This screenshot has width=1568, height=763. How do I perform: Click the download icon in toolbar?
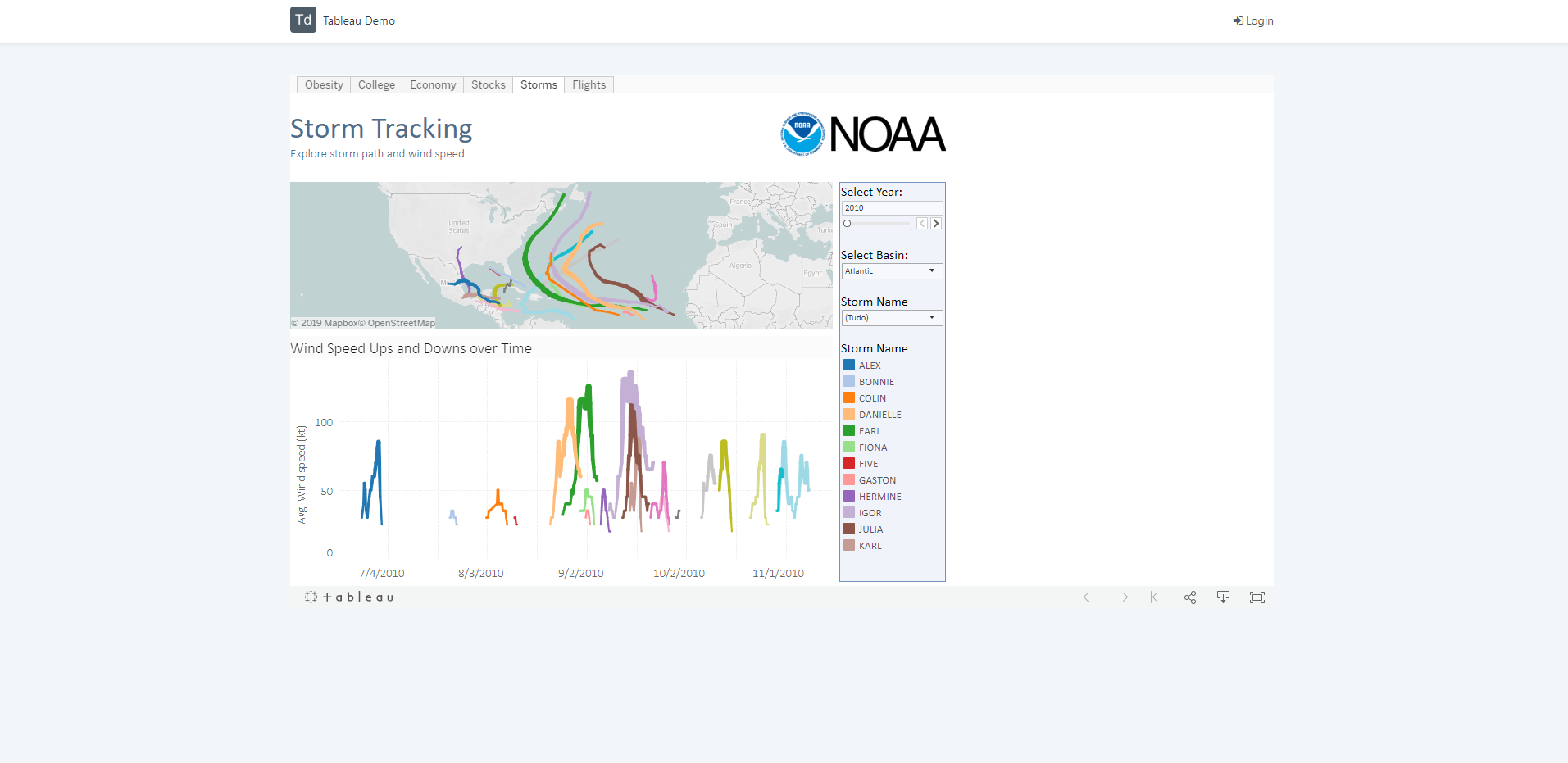[1223, 597]
